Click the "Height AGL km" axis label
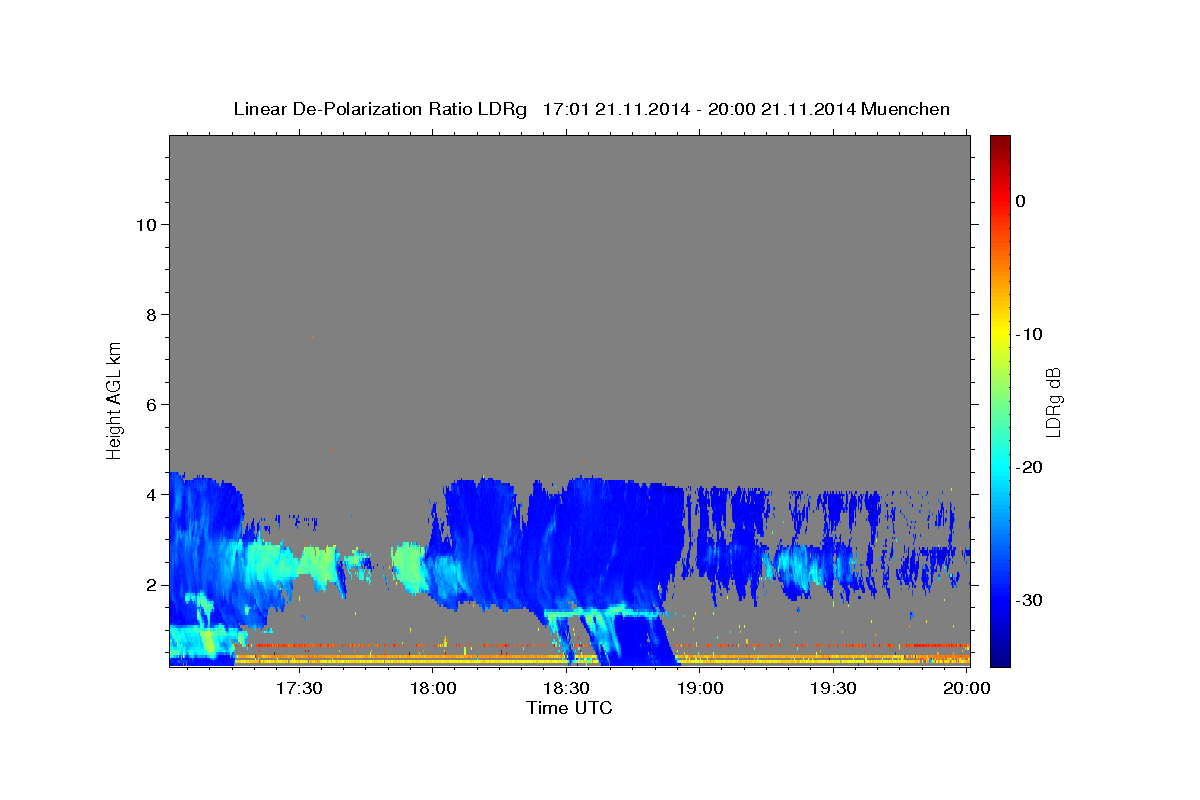 (x=114, y=399)
